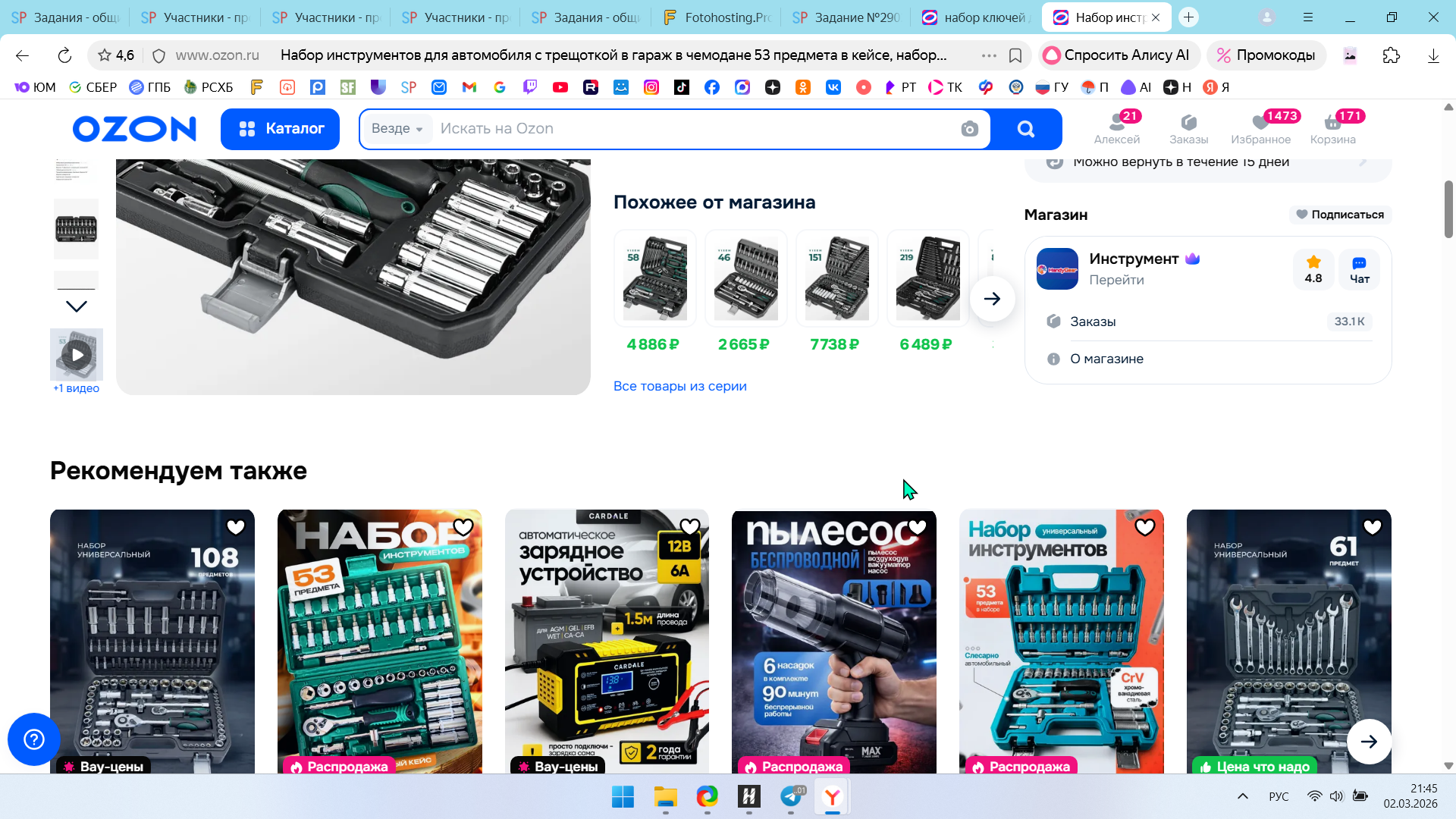Click the page vertical scrollbar thumb
Image resolution: width=1456 pixels, height=819 pixels.
point(1448,209)
